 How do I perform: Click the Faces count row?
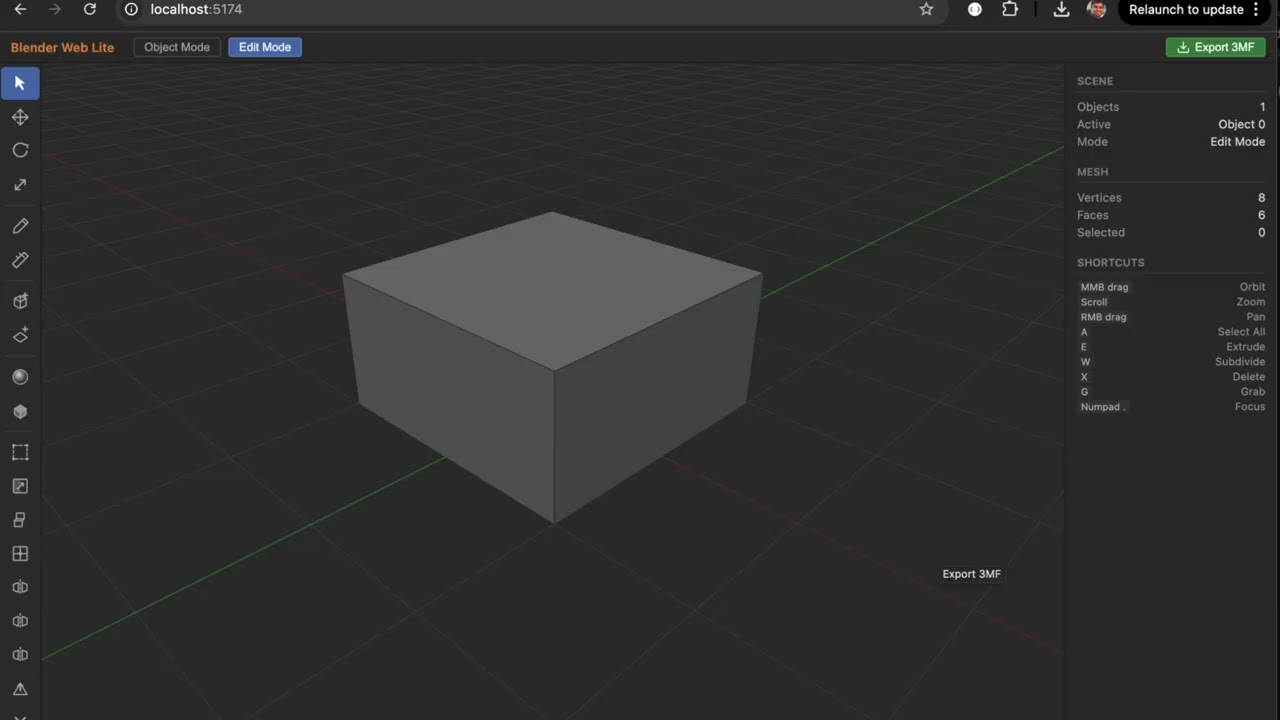tap(1171, 215)
